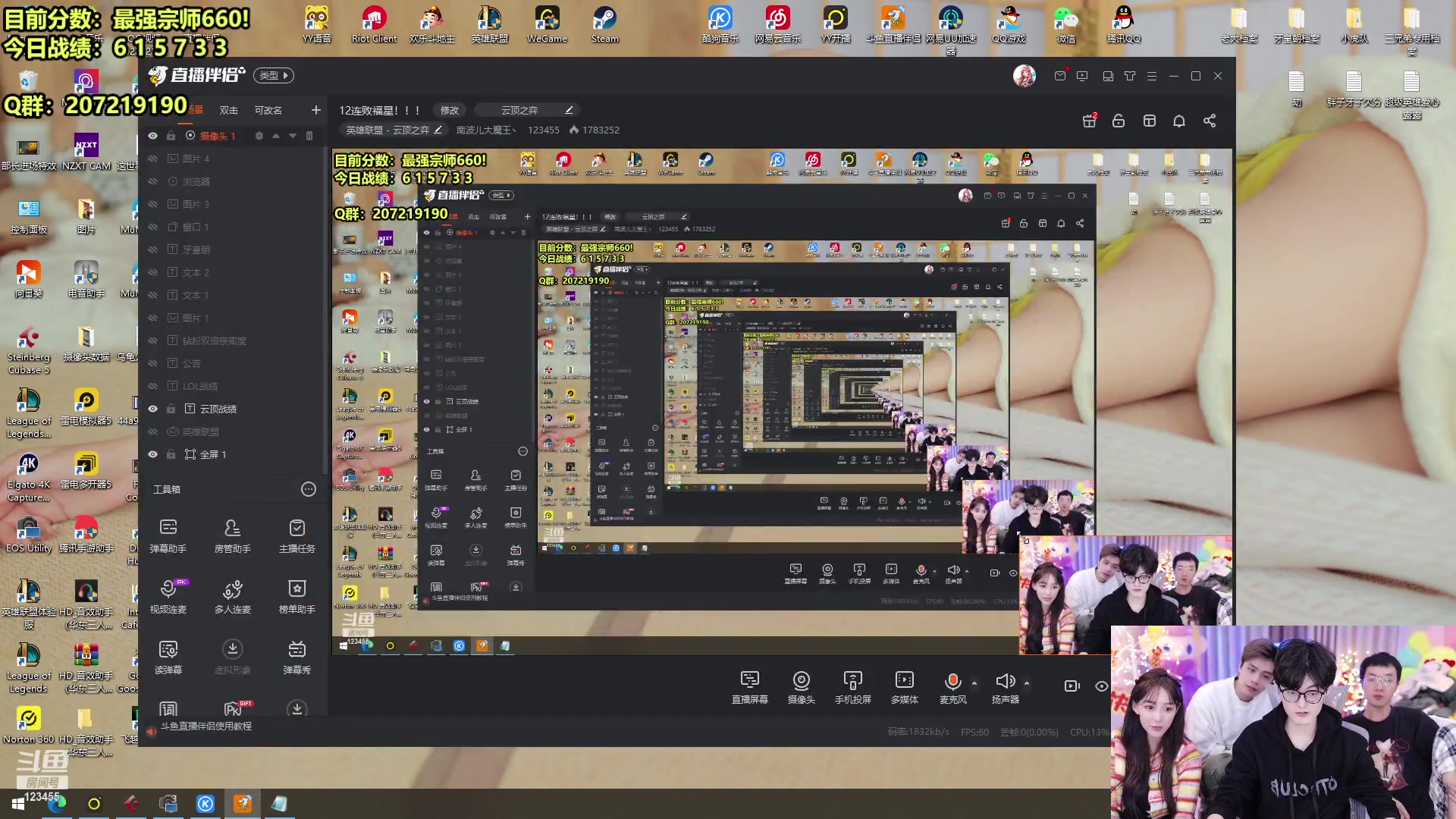The image size is (1456, 819).
Task: Switch to the 双击 scene tab
Action: (229, 110)
